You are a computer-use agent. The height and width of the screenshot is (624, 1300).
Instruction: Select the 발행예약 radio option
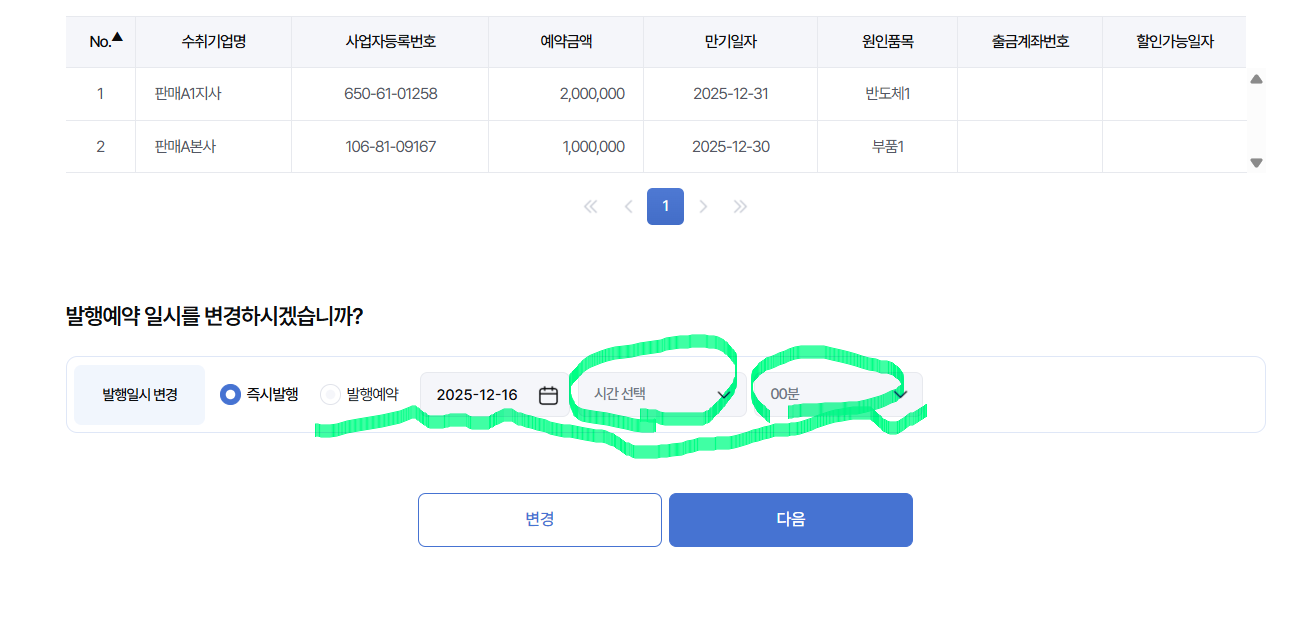pos(330,394)
